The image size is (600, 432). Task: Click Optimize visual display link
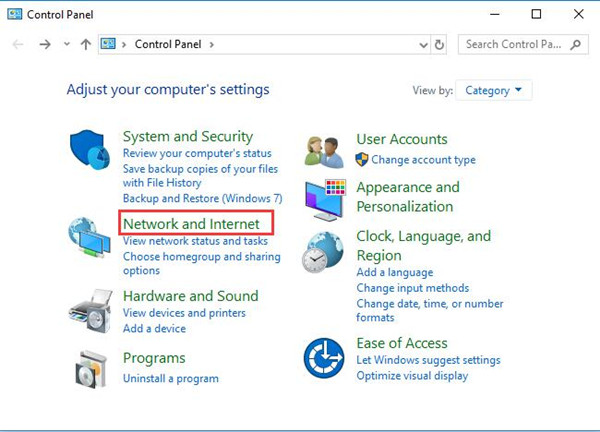pyautogui.click(x=412, y=376)
